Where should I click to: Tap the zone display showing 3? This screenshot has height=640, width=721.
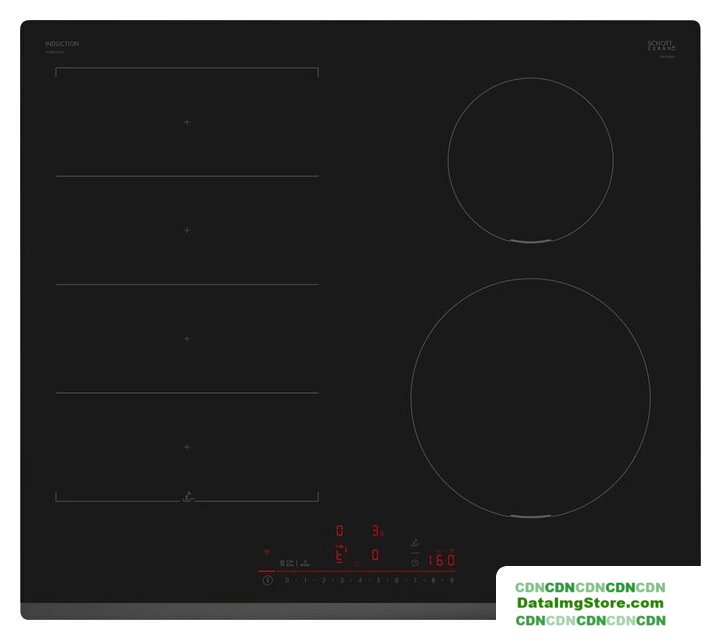[x=376, y=530]
